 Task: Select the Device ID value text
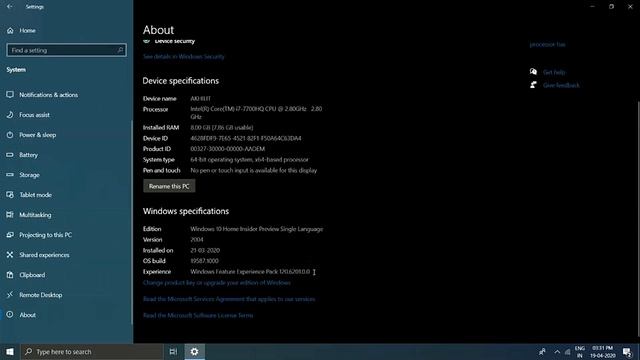pyautogui.click(x=246, y=138)
